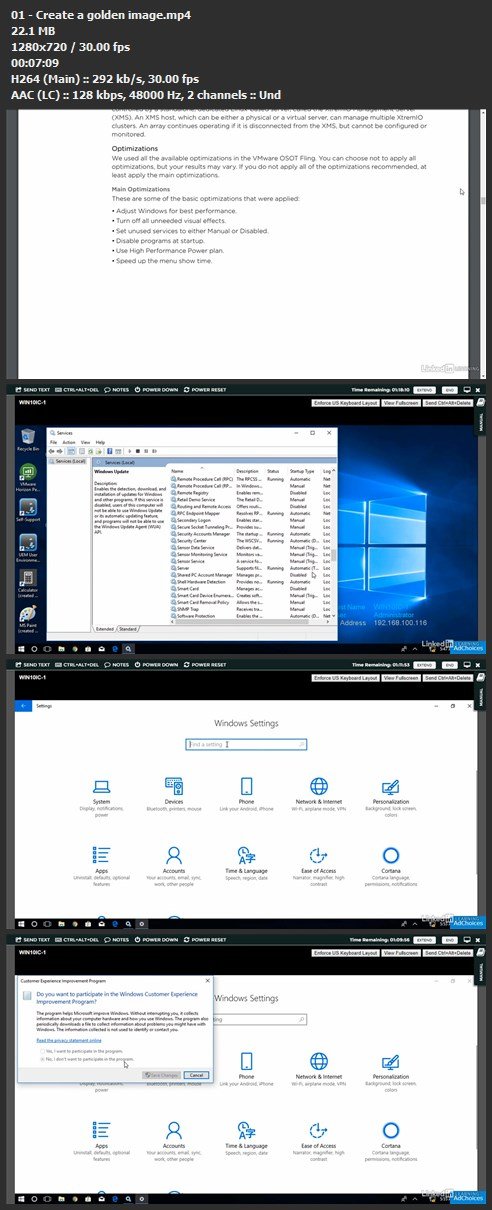Open Phone tile behind the Customer Experience dialog
The width and height of the screenshot is (492, 1210).
click(x=246, y=1068)
